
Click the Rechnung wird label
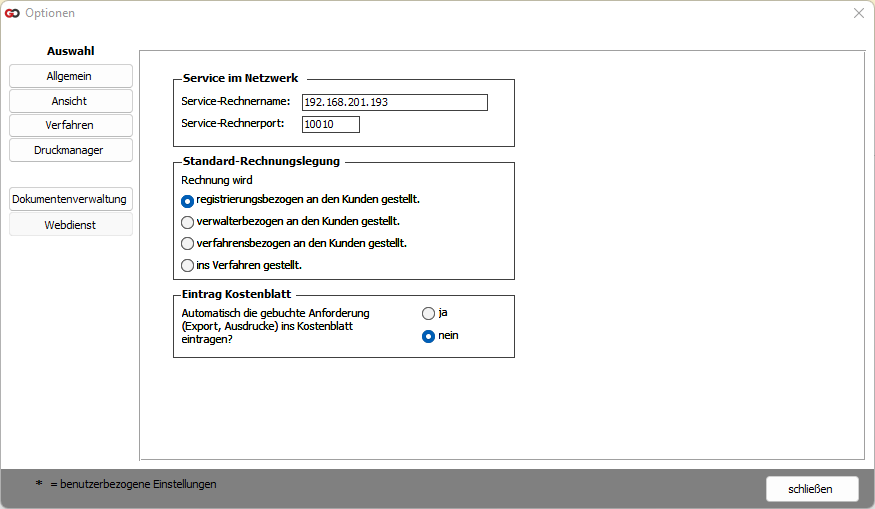click(217, 180)
